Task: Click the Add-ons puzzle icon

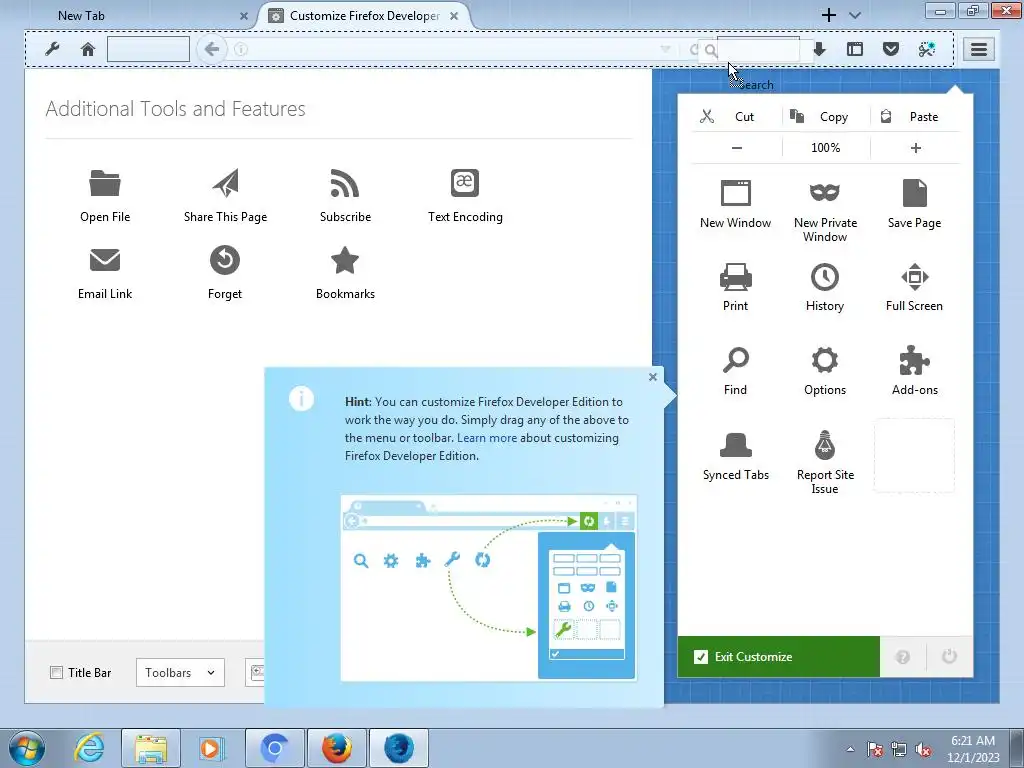Action: coord(914,360)
